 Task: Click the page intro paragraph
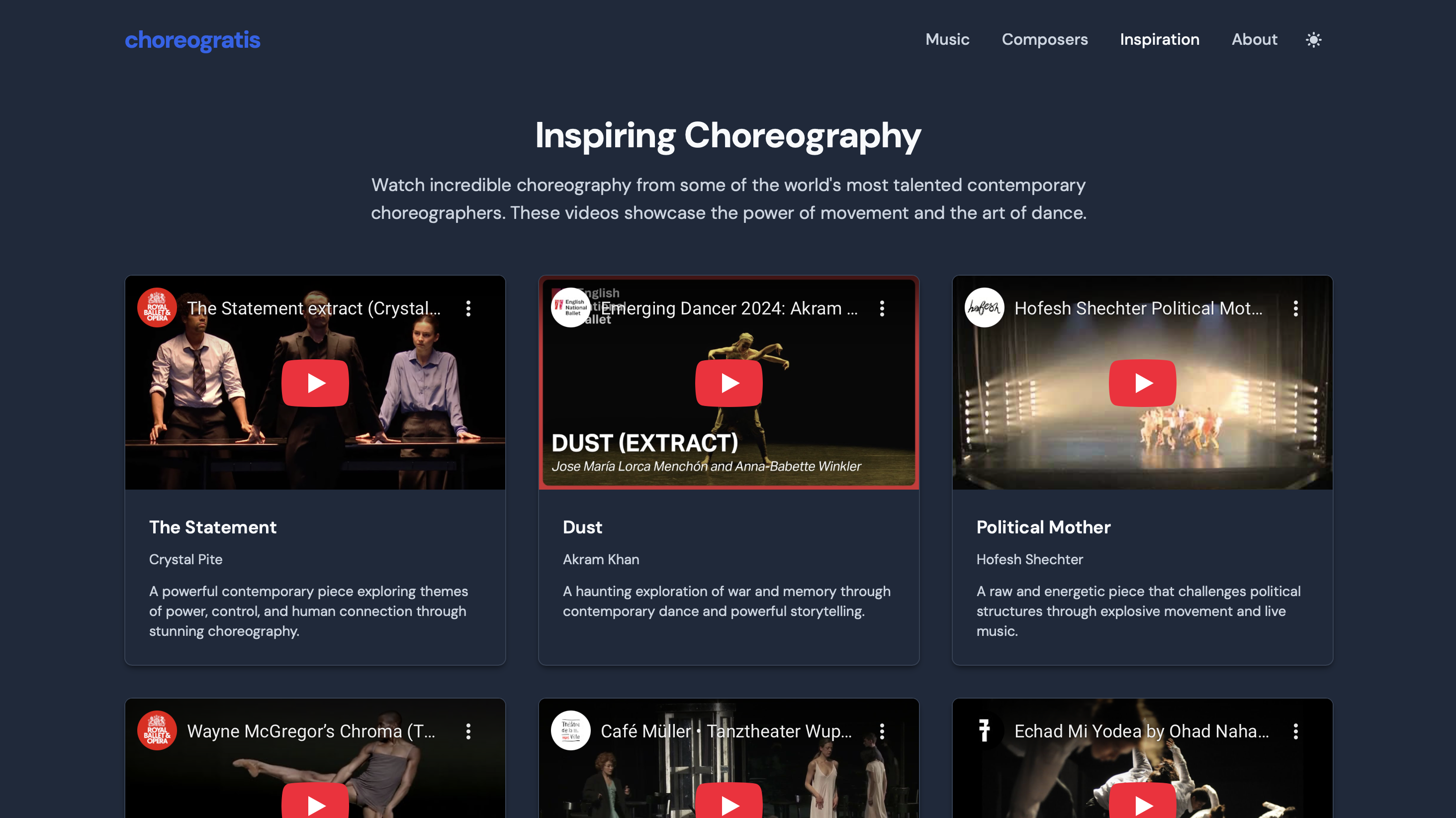click(728, 199)
